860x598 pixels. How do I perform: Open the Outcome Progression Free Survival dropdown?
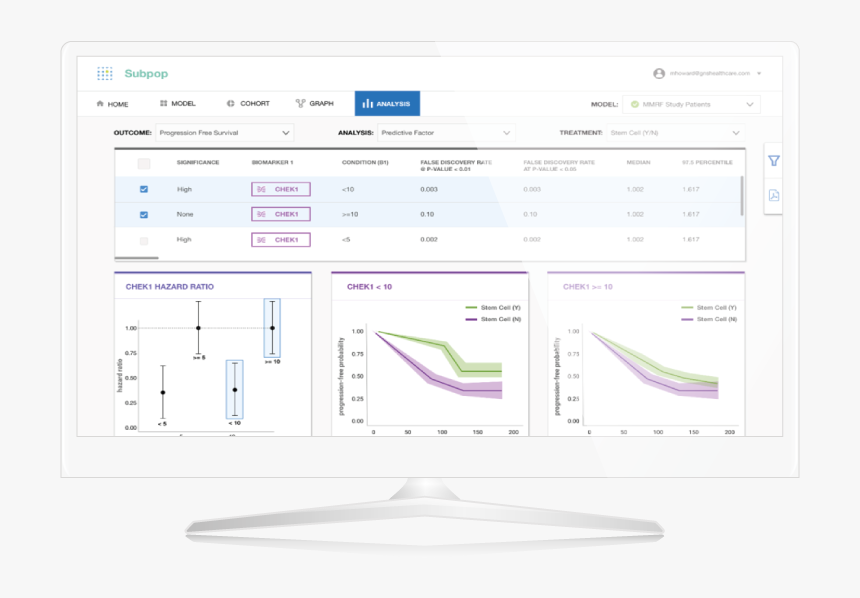224,133
